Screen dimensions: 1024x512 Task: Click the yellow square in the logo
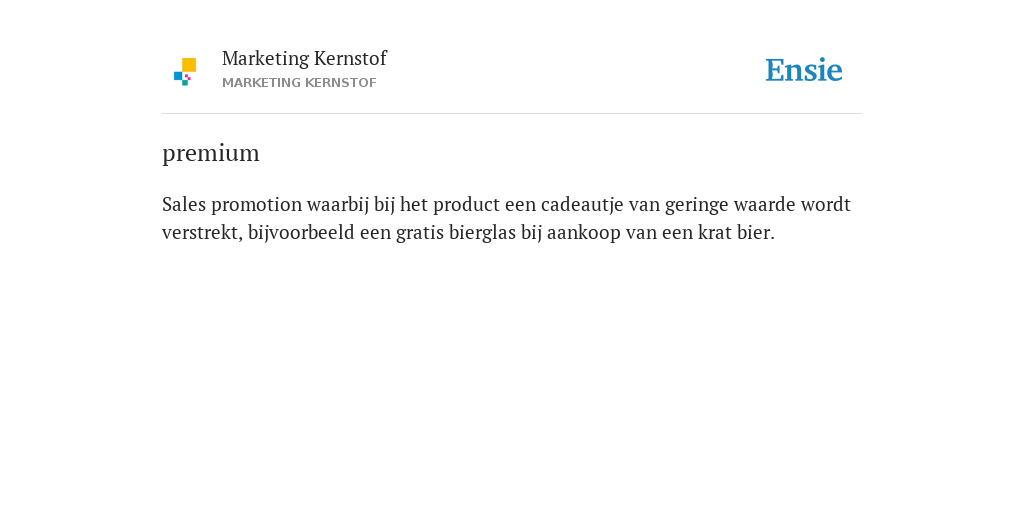189,65
